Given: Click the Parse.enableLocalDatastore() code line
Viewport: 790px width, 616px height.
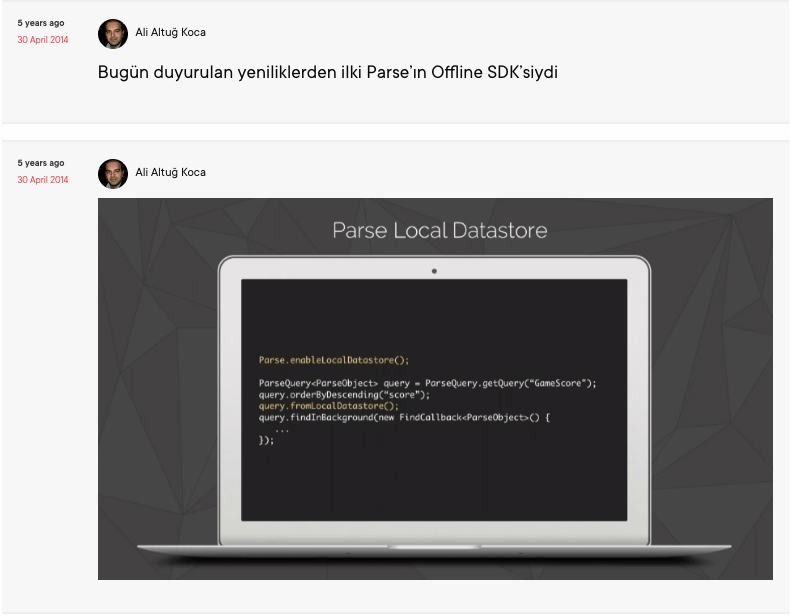Looking at the screenshot, I should 334,360.
